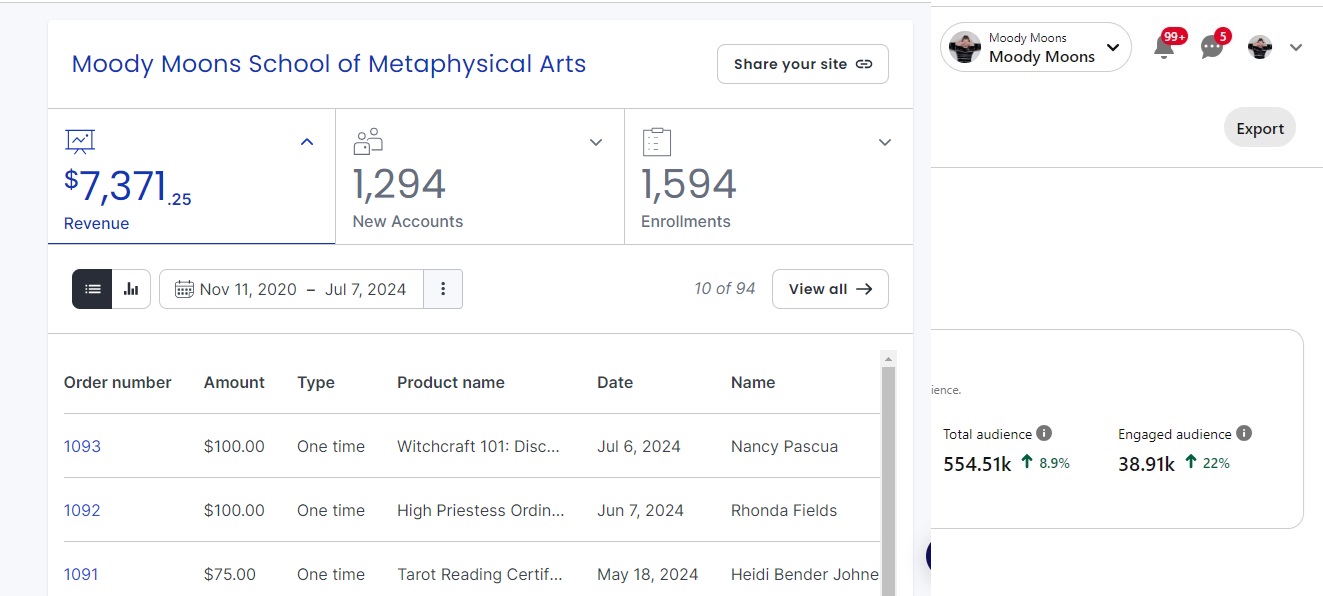Click the 10 of 94 count text

pos(725,289)
